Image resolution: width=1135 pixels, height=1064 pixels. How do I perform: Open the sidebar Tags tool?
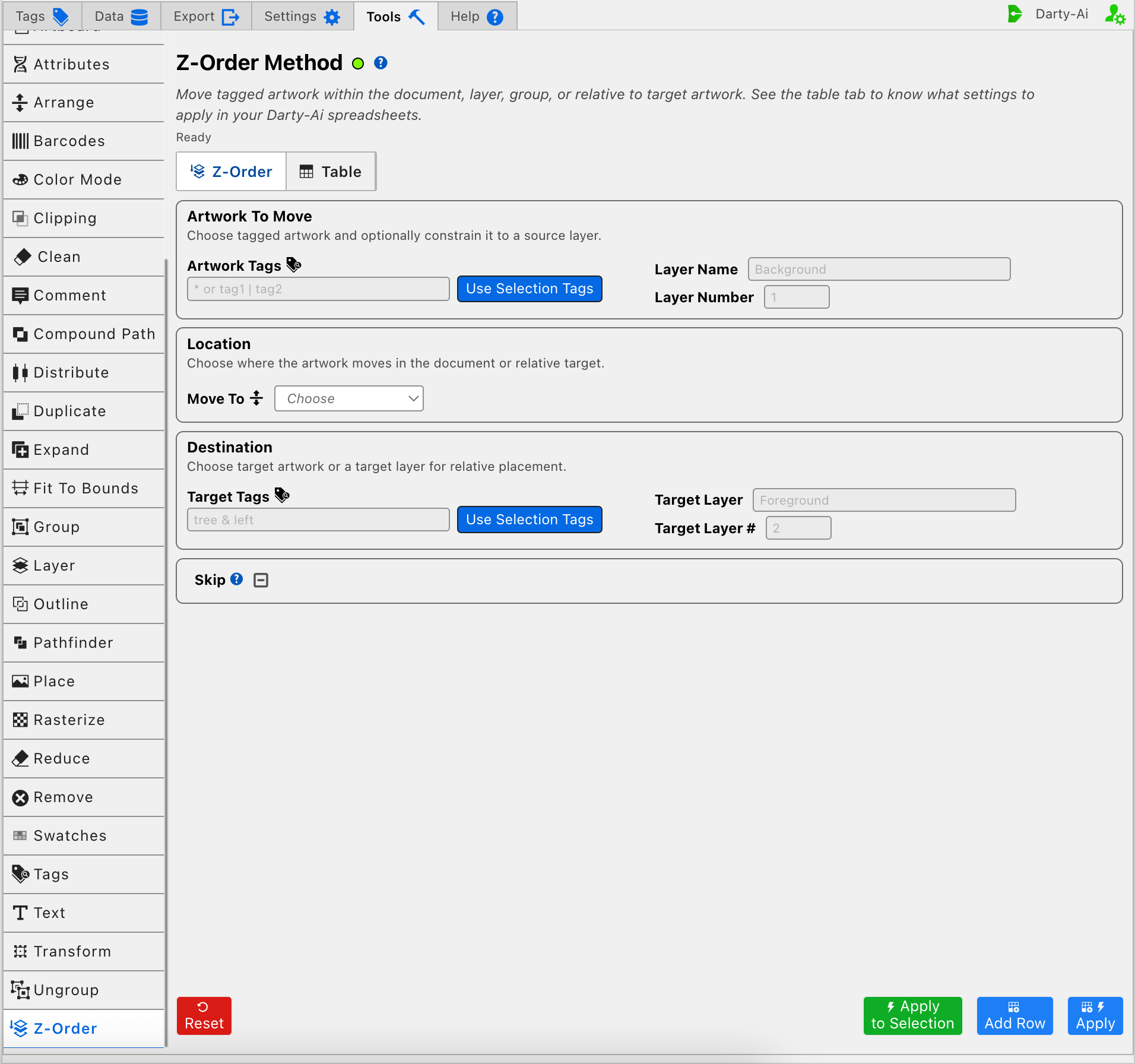point(84,875)
